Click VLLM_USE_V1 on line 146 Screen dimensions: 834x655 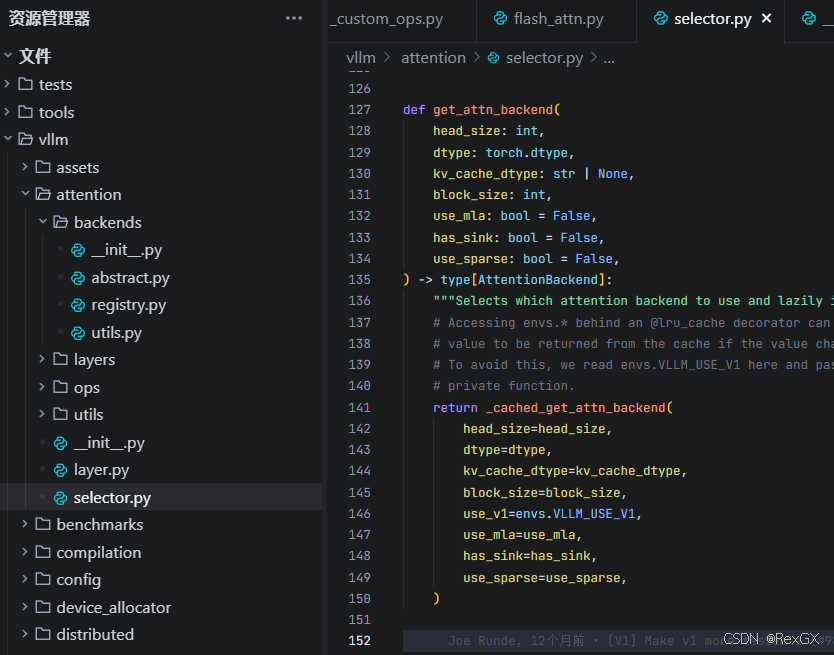click(594, 513)
